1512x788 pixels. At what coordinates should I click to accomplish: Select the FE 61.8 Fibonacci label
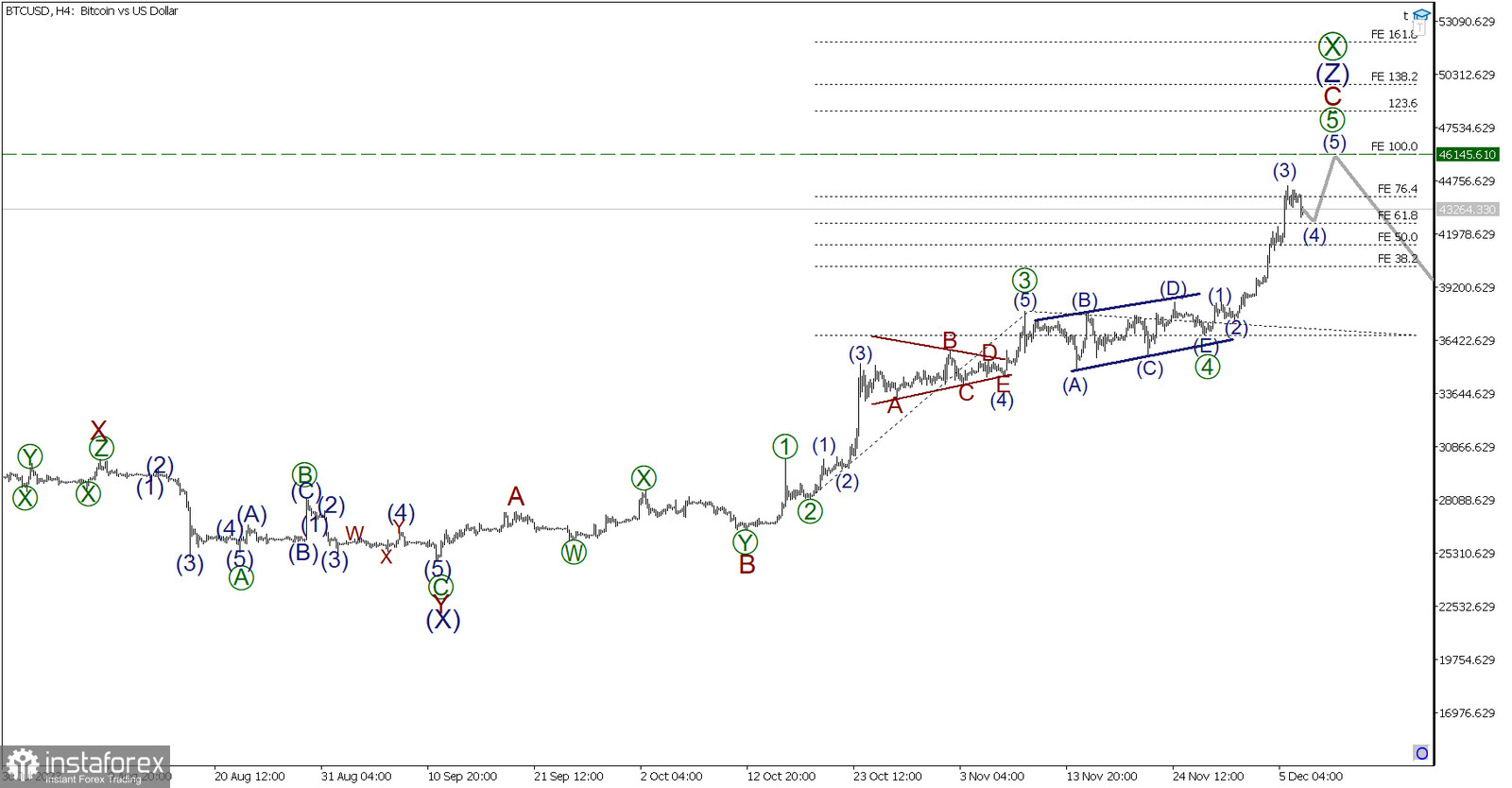click(1398, 215)
